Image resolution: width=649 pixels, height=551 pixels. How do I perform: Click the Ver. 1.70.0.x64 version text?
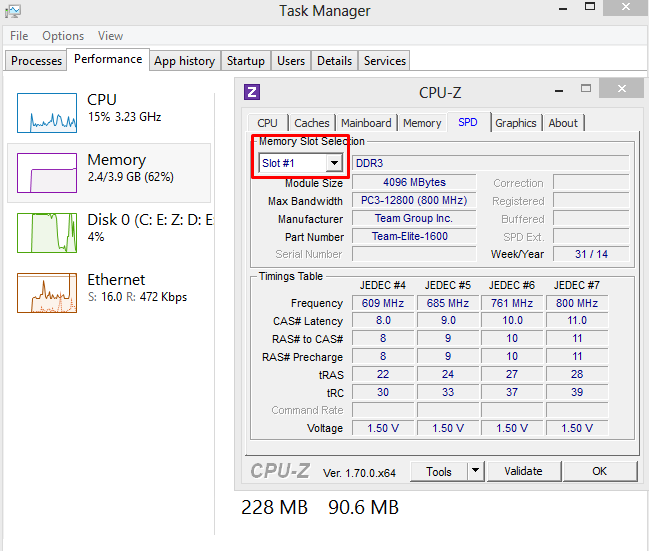pyautogui.click(x=359, y=473)
